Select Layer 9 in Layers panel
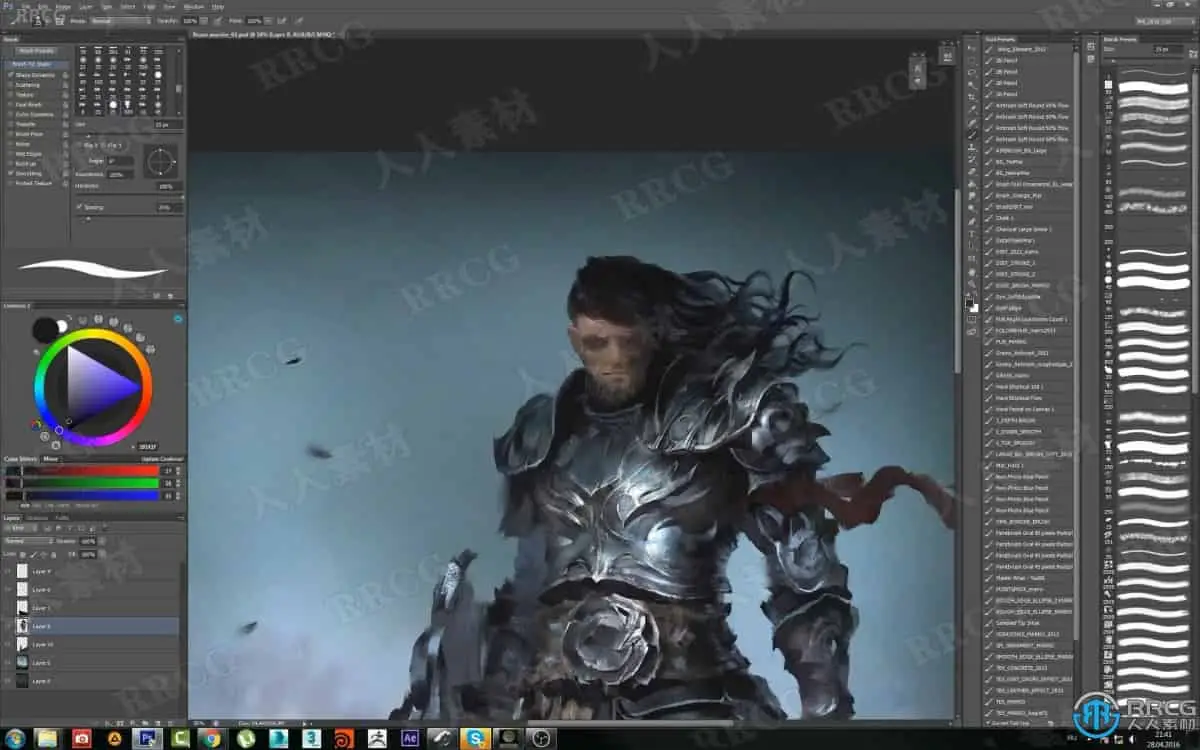 click(93, 571)
